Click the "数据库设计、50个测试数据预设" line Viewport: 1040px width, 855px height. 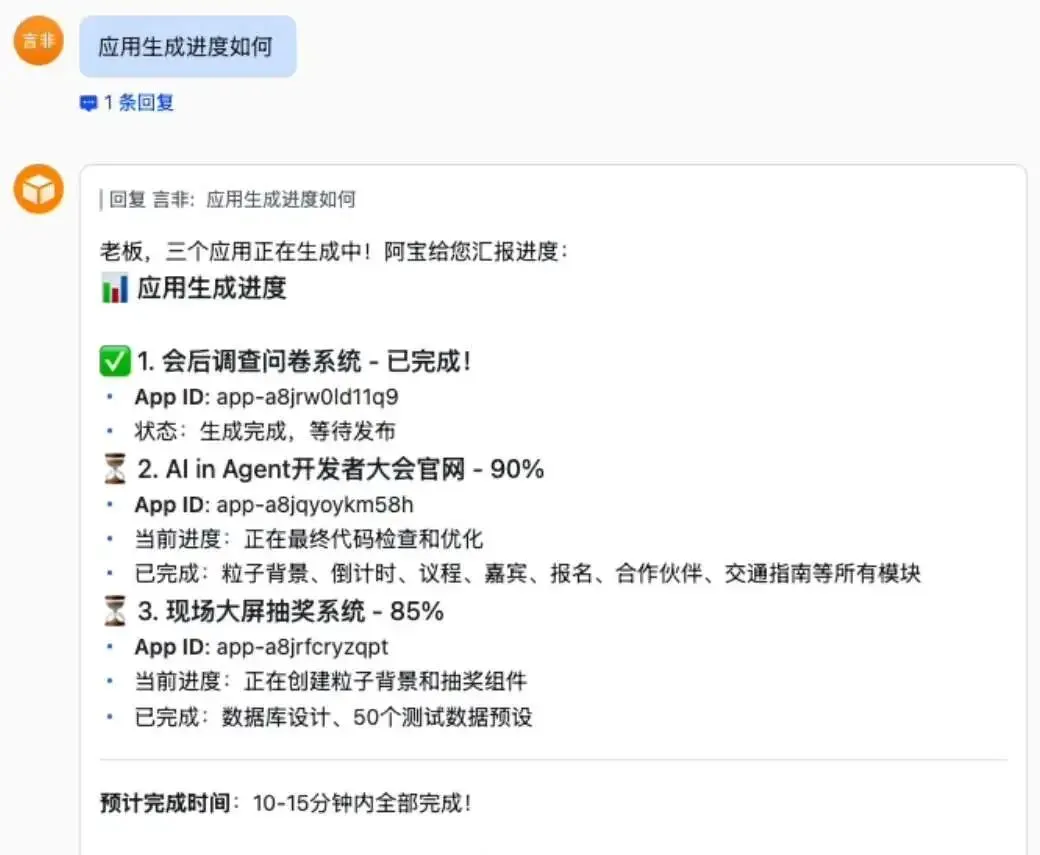[377, 717]
